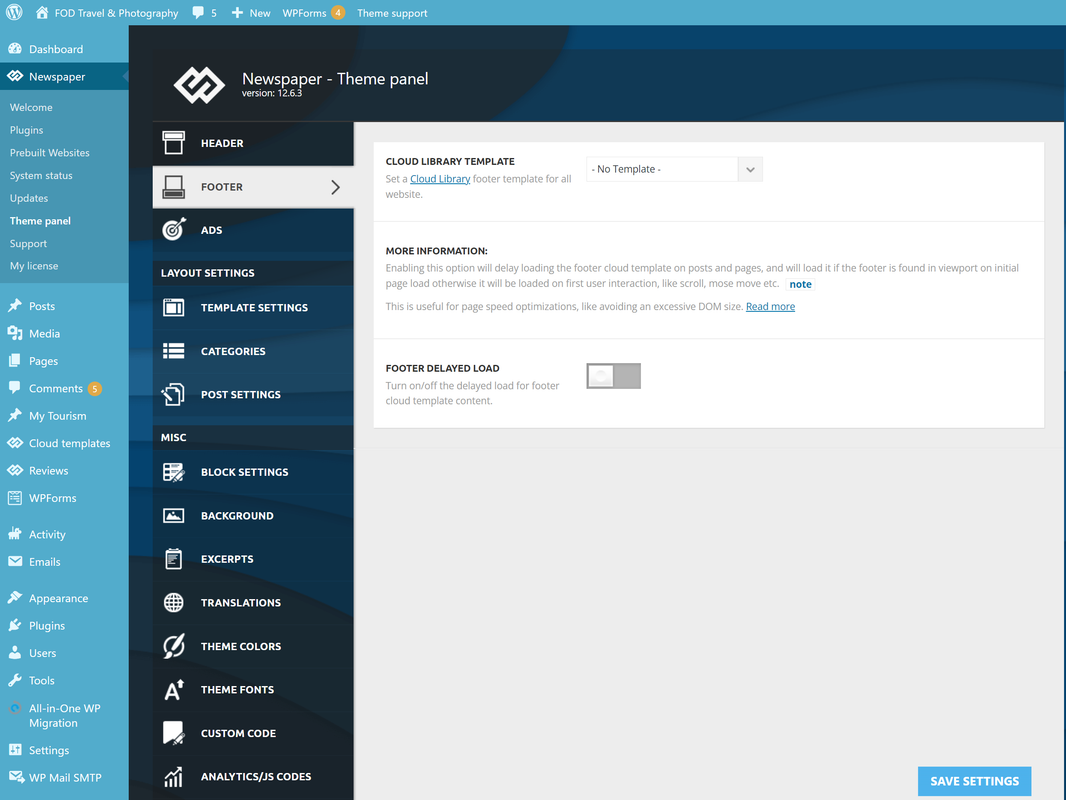1066x800 pixels.
Task: Open the Theme Colors tab
Action: [253, 646]
